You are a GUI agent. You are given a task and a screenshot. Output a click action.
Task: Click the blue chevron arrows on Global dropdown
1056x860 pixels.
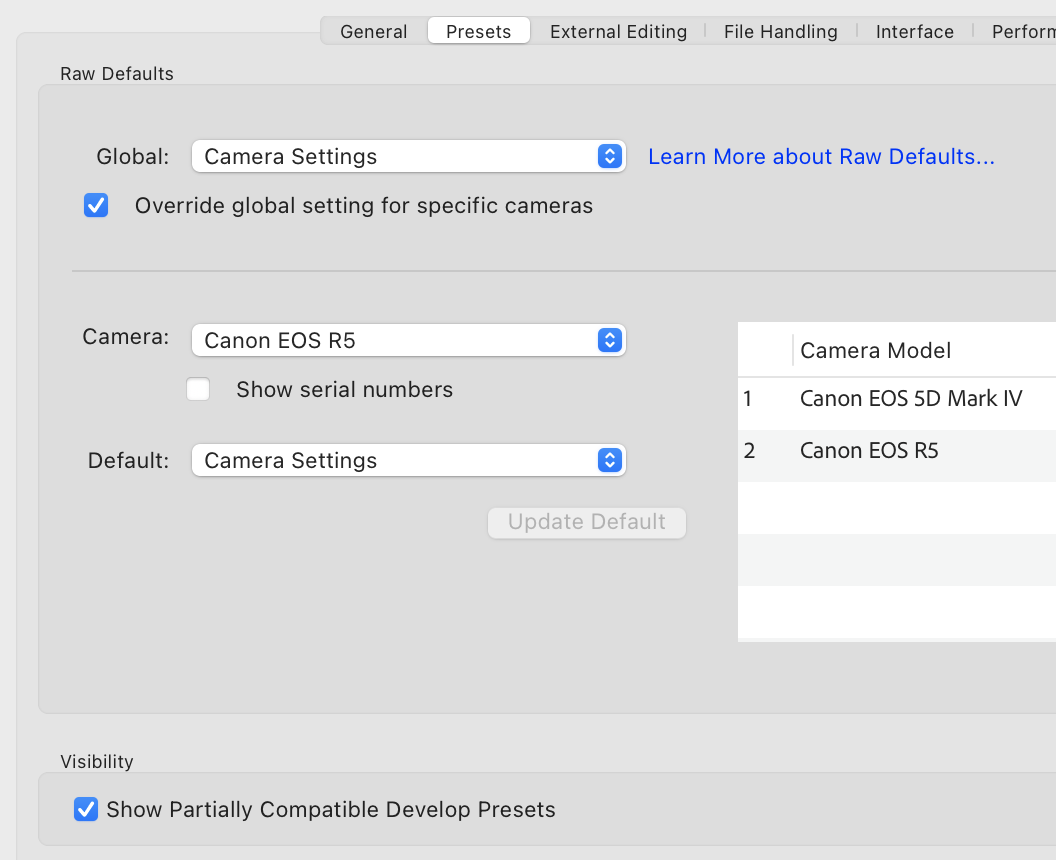pos(609,156)
